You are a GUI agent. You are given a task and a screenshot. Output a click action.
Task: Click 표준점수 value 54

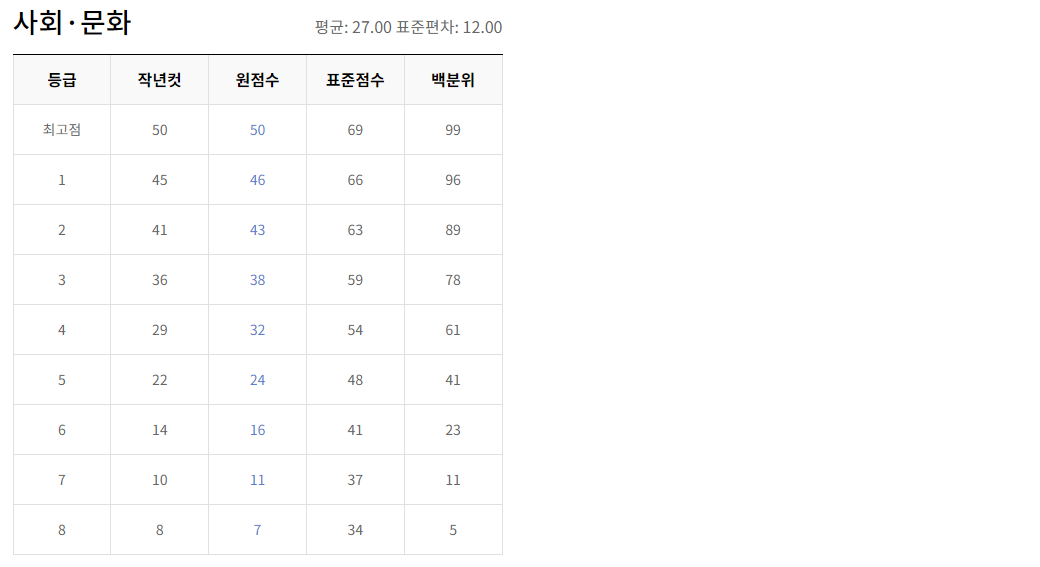click(355, 330)
